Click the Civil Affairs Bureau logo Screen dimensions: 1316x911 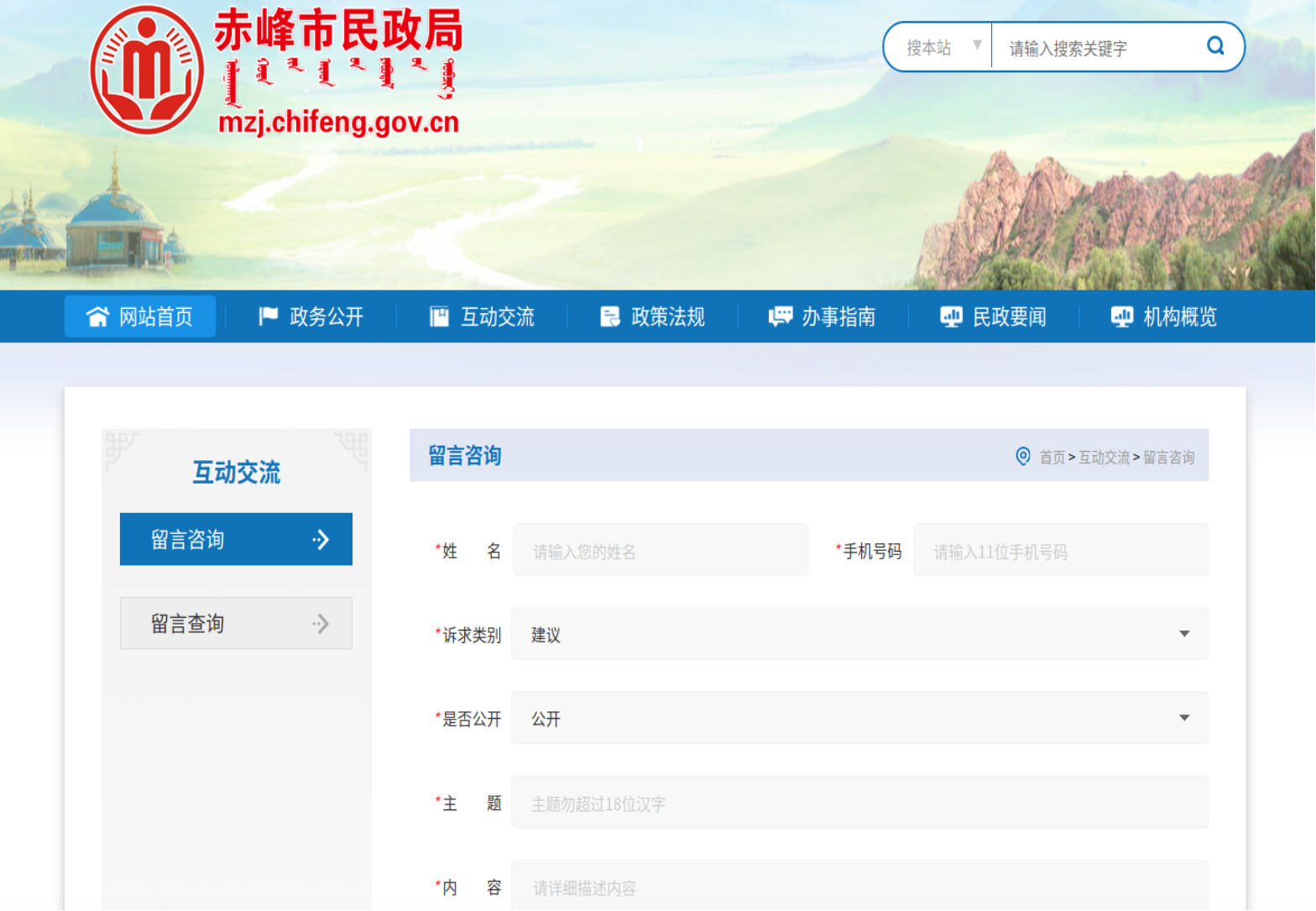[148, 70]
